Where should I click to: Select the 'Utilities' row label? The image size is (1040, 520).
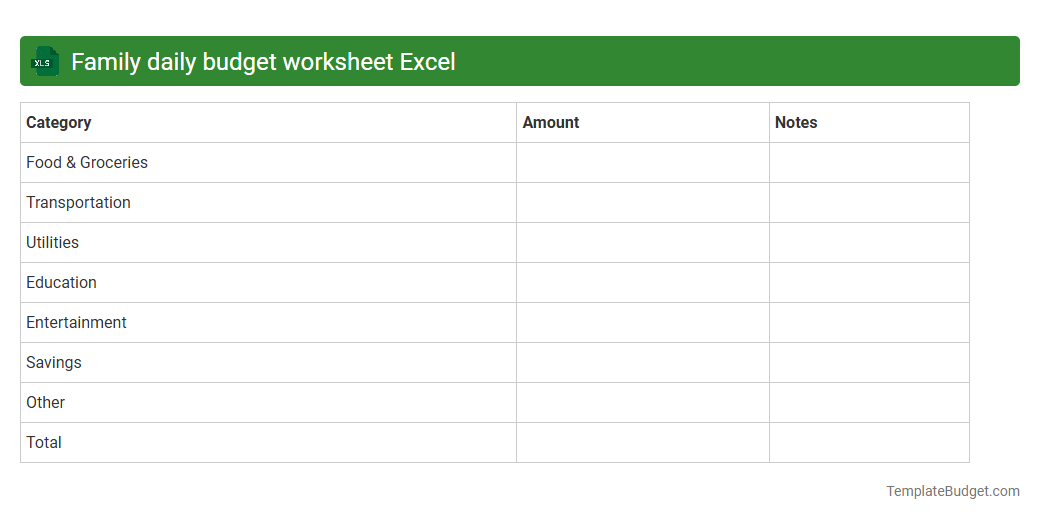tap(52, 242)
